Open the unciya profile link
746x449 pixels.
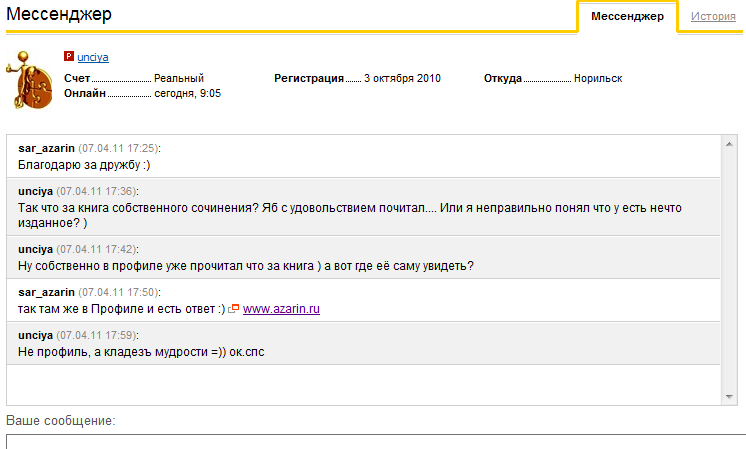93,58
